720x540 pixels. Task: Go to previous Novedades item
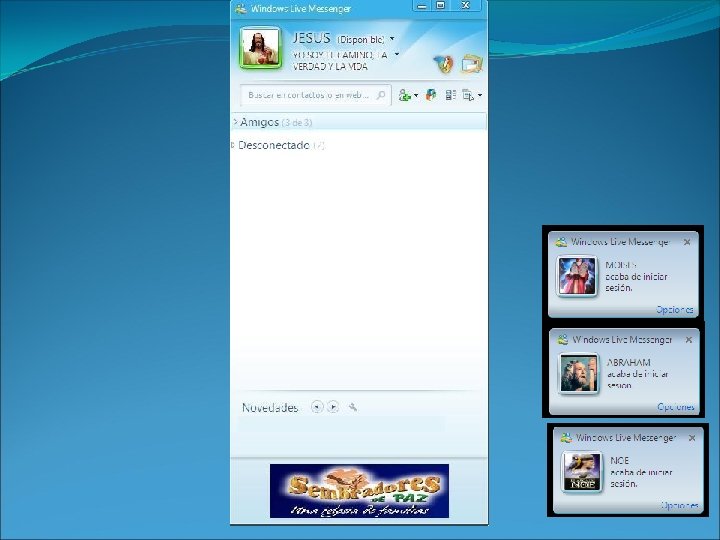point(317,407)
